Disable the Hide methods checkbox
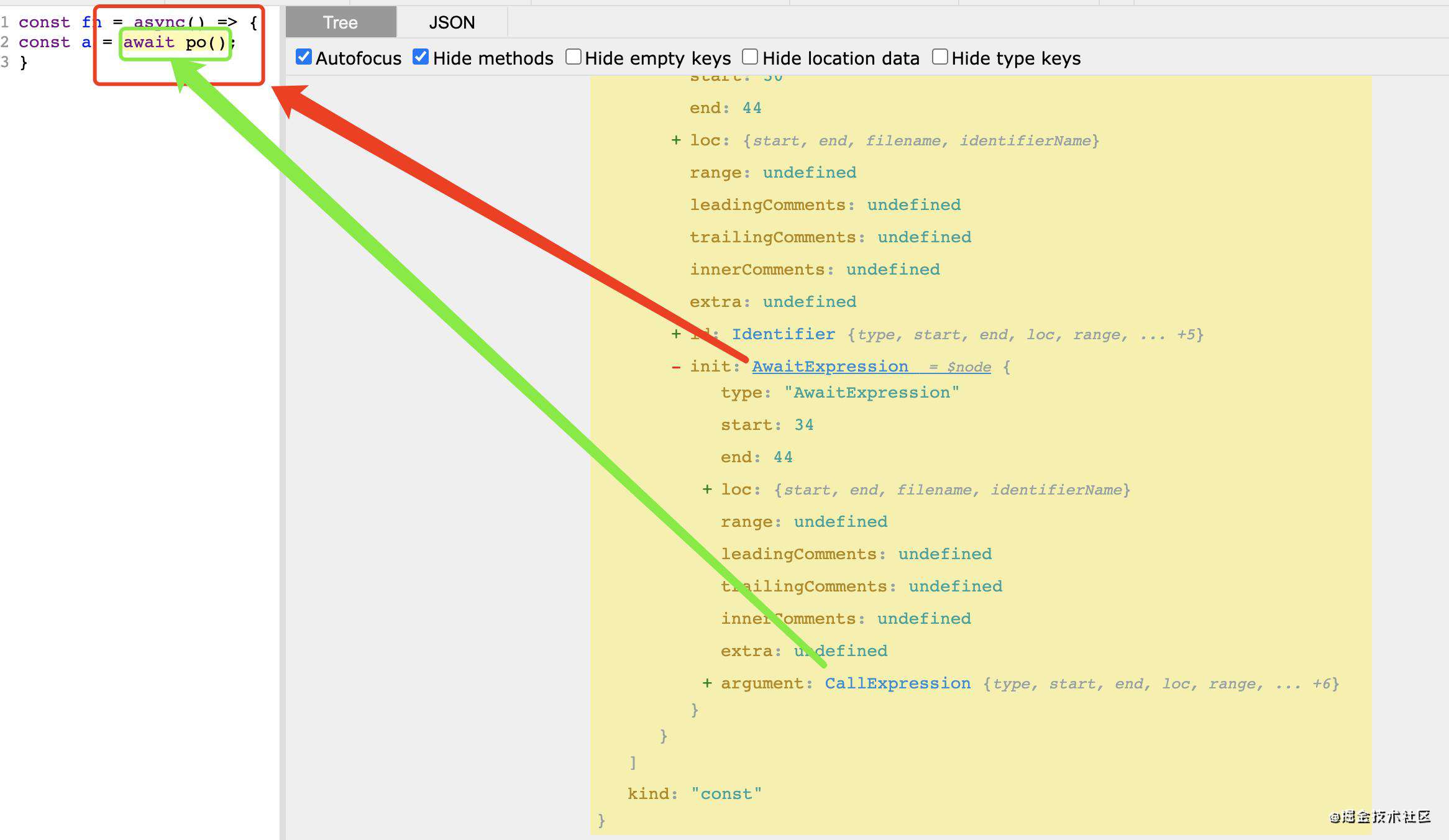1449x840 pixels. (421, 57)
